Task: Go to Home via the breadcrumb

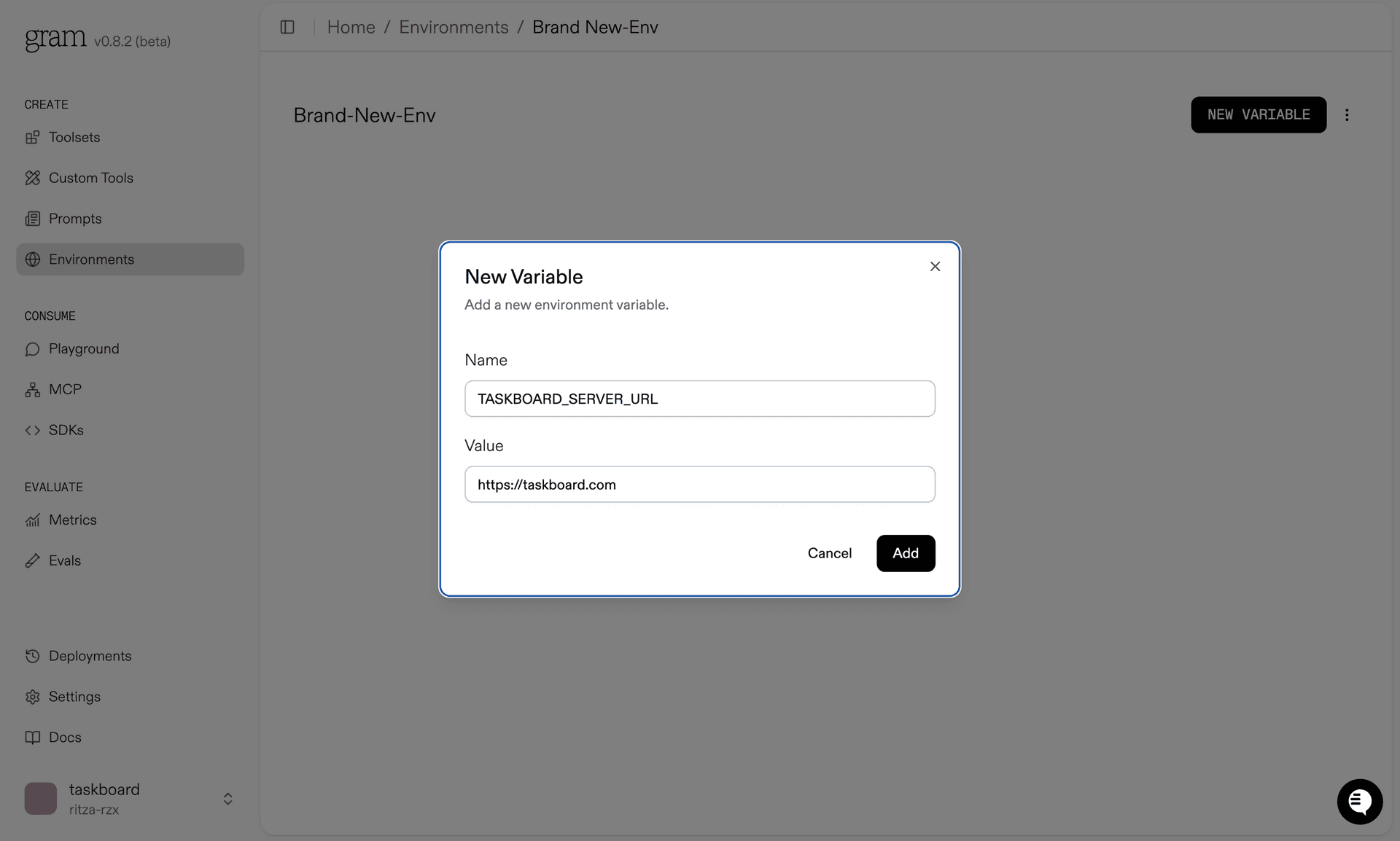Action: (x=351, y=27)
